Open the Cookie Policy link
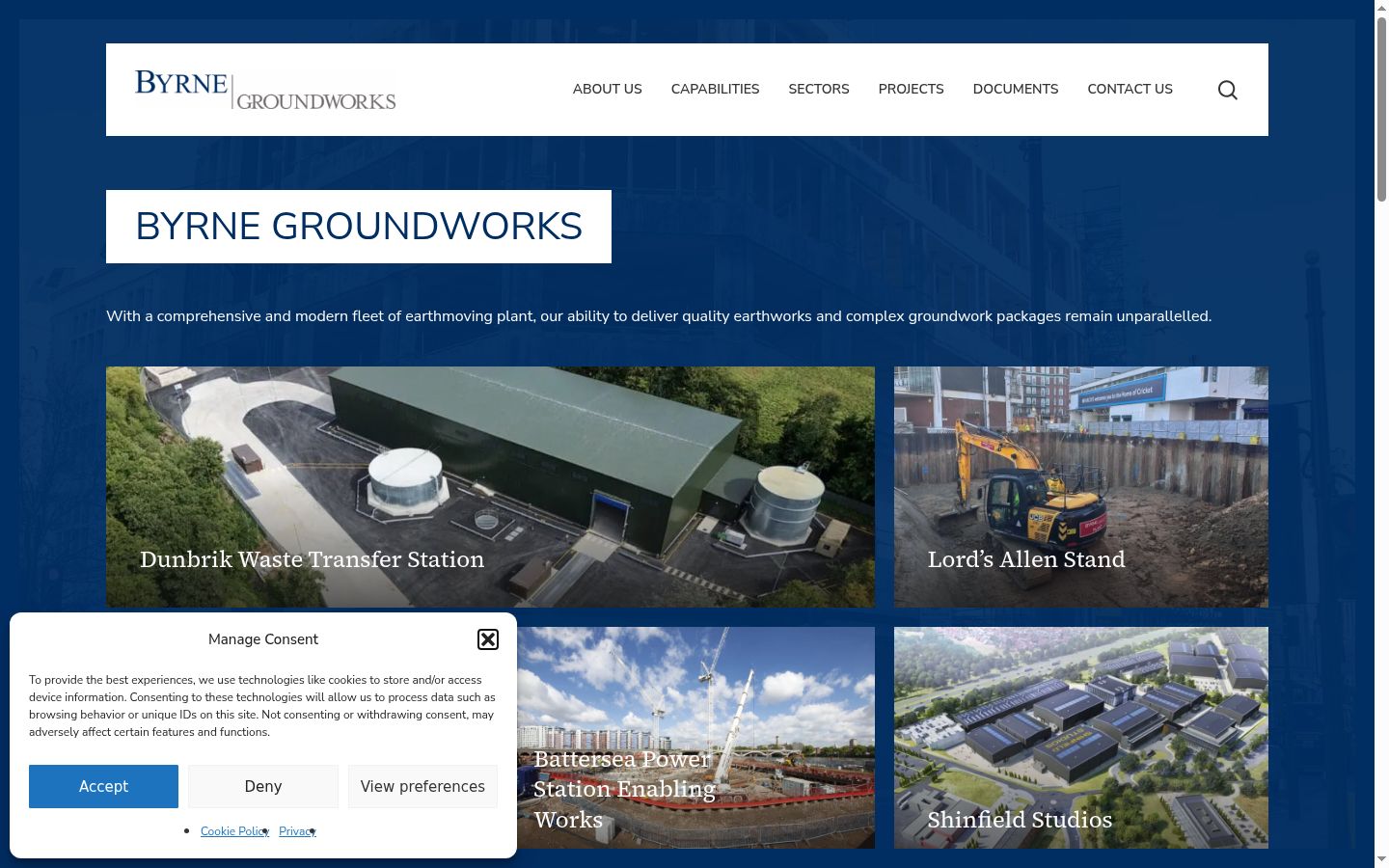This screenshot has width=1389, height=868. tap(234, 831)
